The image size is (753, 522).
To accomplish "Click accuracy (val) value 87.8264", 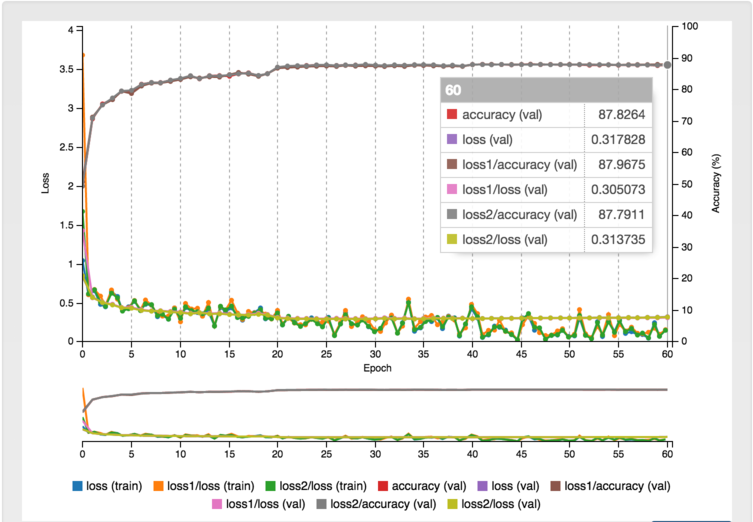I will (x=621, y=115).
